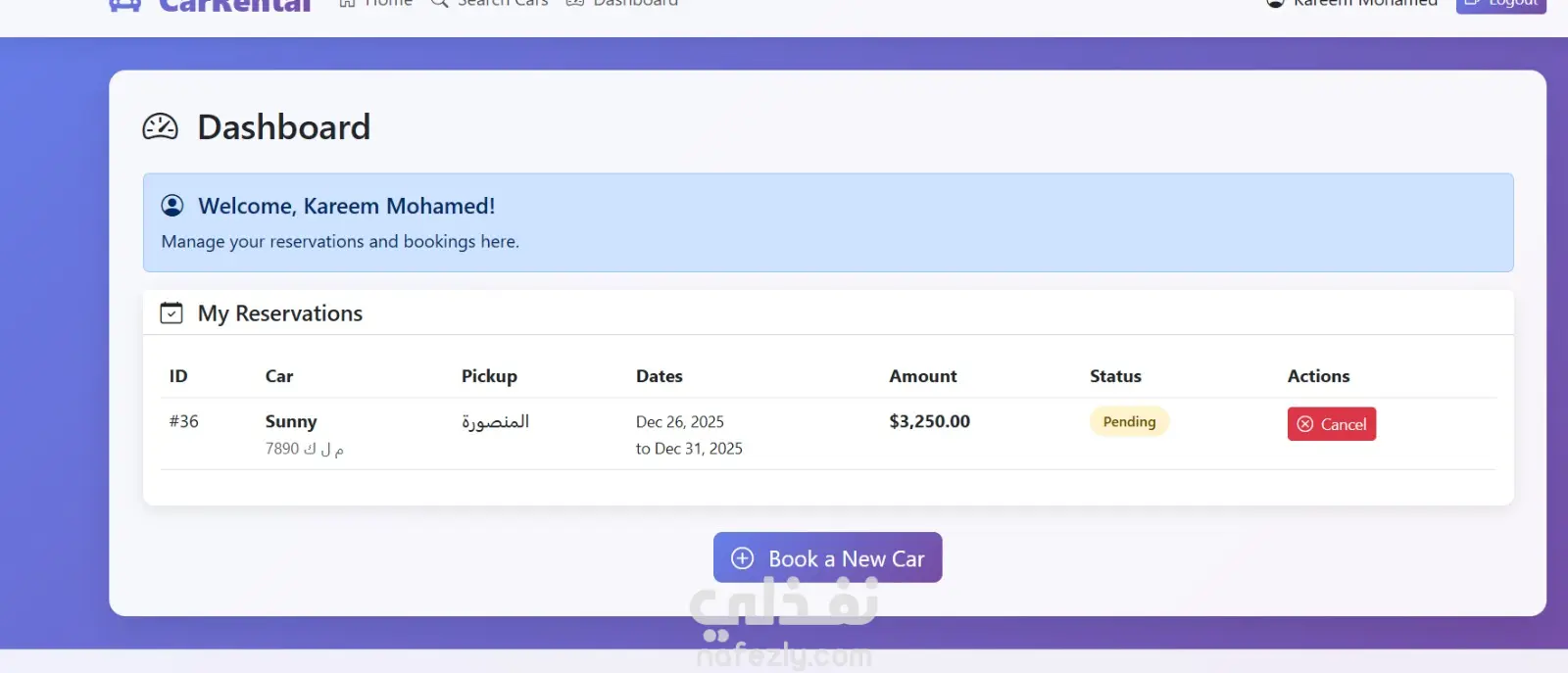This screenshot has width=1568, height=673.
Task: Click the user avatar icon in welcome banner
Action: click(x=172, y=206)
